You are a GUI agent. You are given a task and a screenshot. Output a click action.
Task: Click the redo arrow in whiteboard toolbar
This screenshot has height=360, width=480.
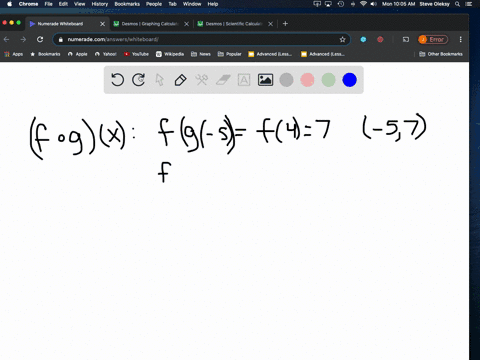pos(138,80)
